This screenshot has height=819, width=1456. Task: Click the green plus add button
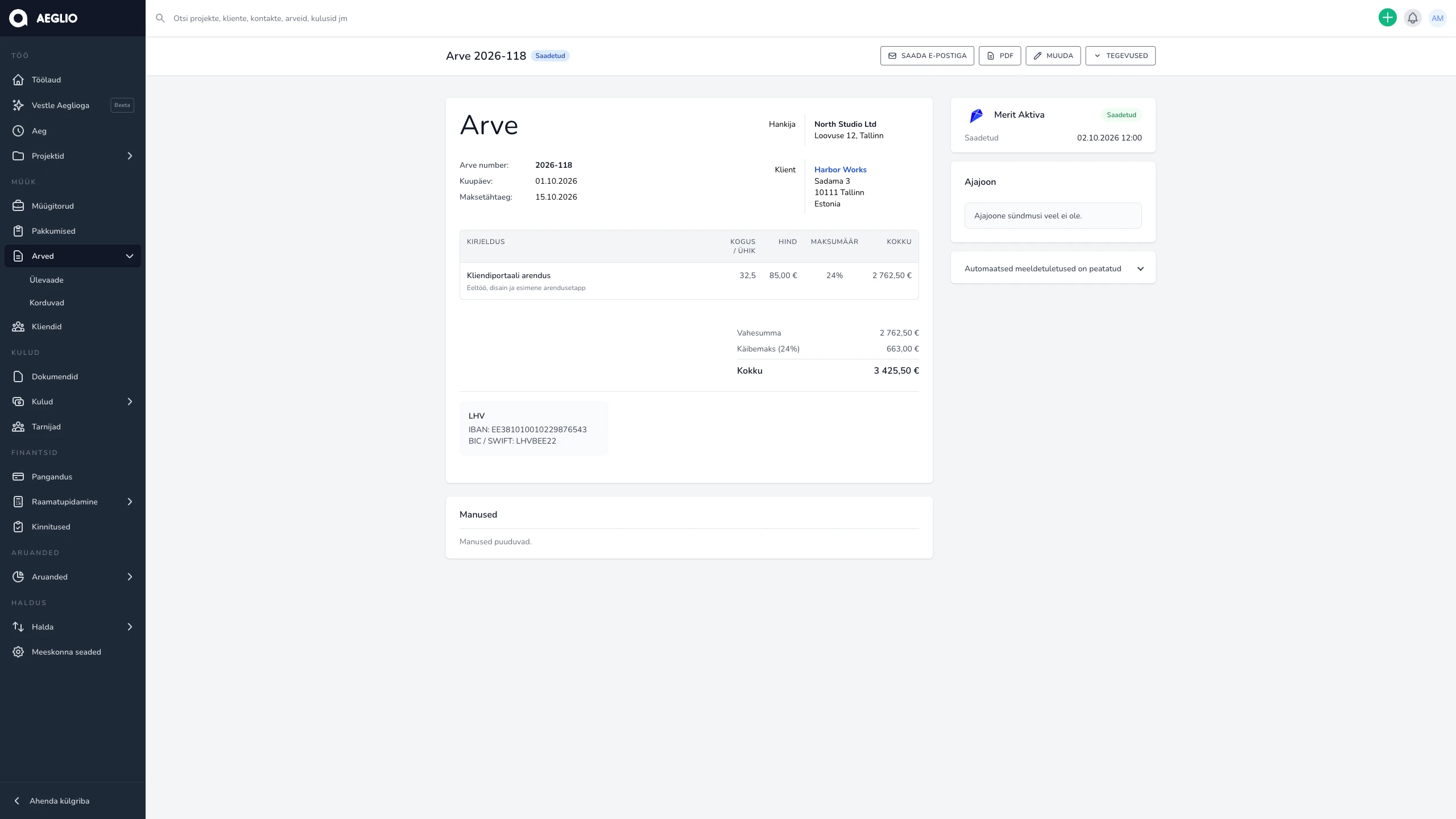[x=1388, y=18]
